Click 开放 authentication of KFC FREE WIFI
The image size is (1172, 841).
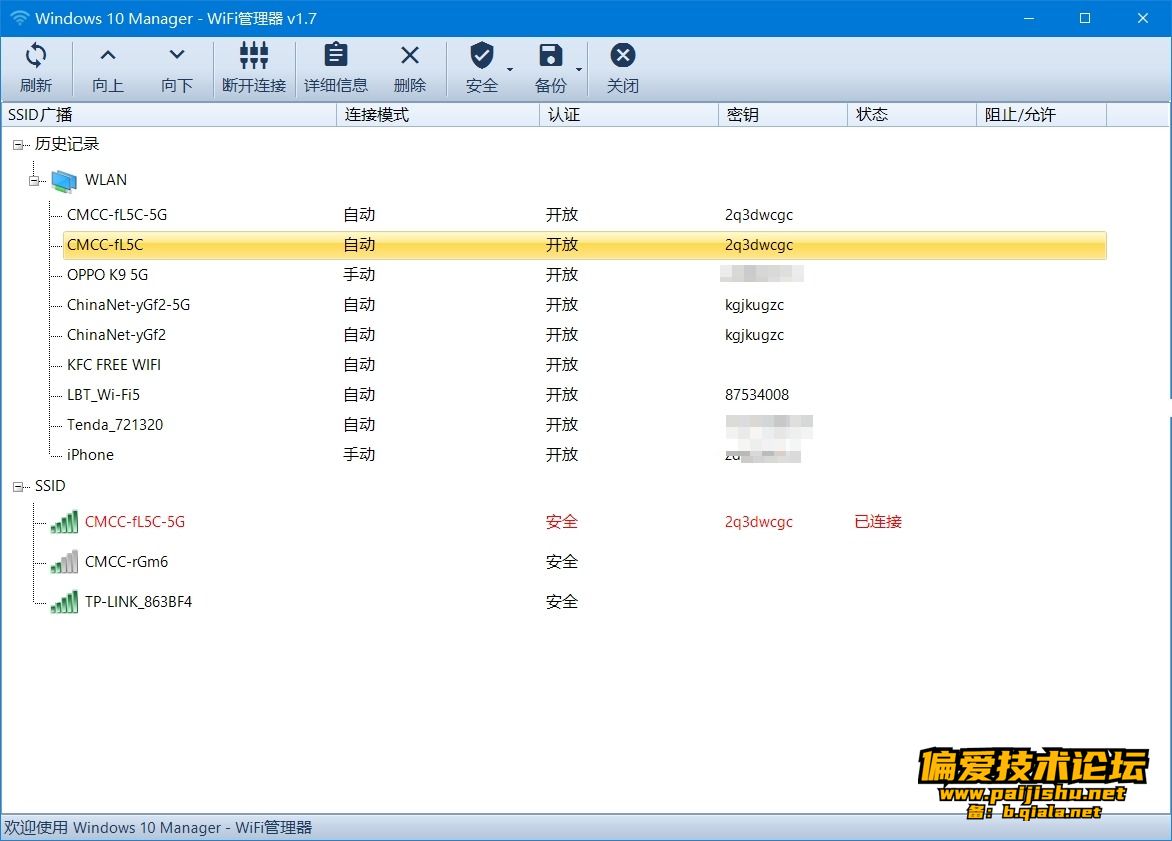tap(561, 365)
